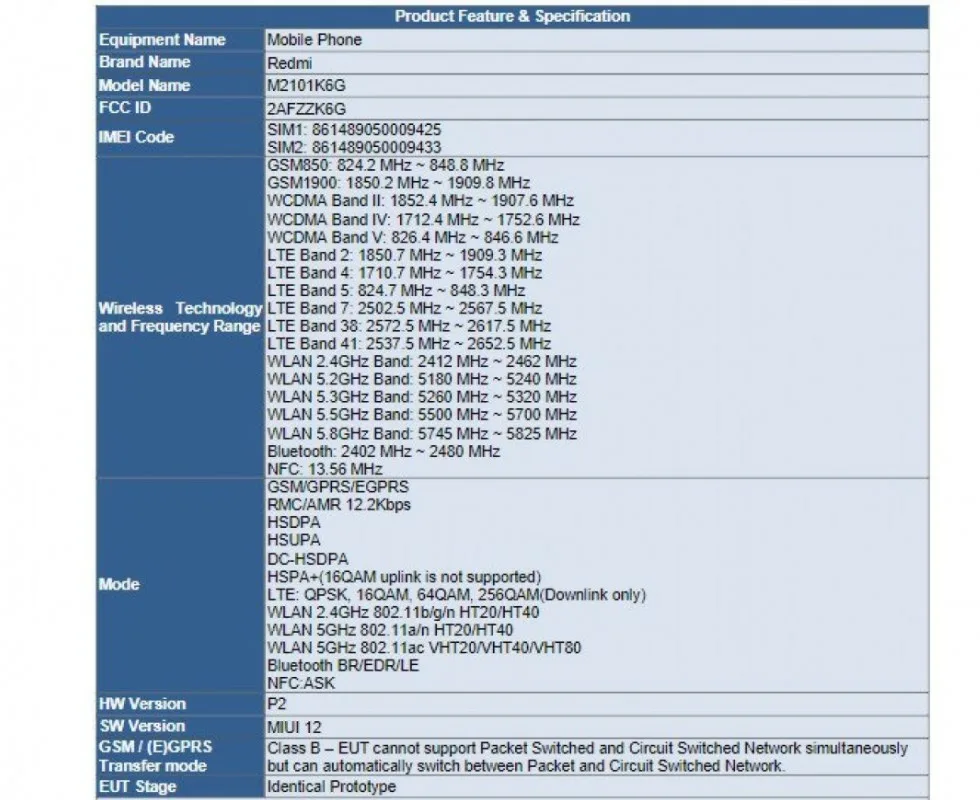Click the 'GSM/GPRS/EGPRS' mode line

pos(338,487)
